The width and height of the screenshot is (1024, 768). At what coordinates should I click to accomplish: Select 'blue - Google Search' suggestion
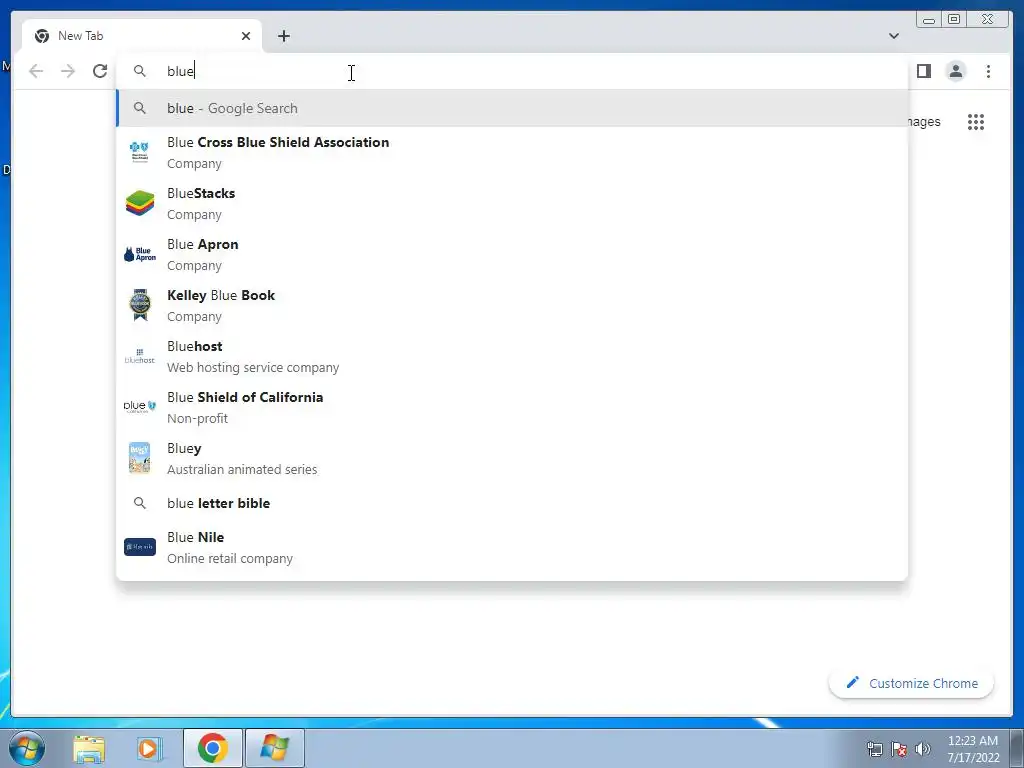tap(512, 108)
